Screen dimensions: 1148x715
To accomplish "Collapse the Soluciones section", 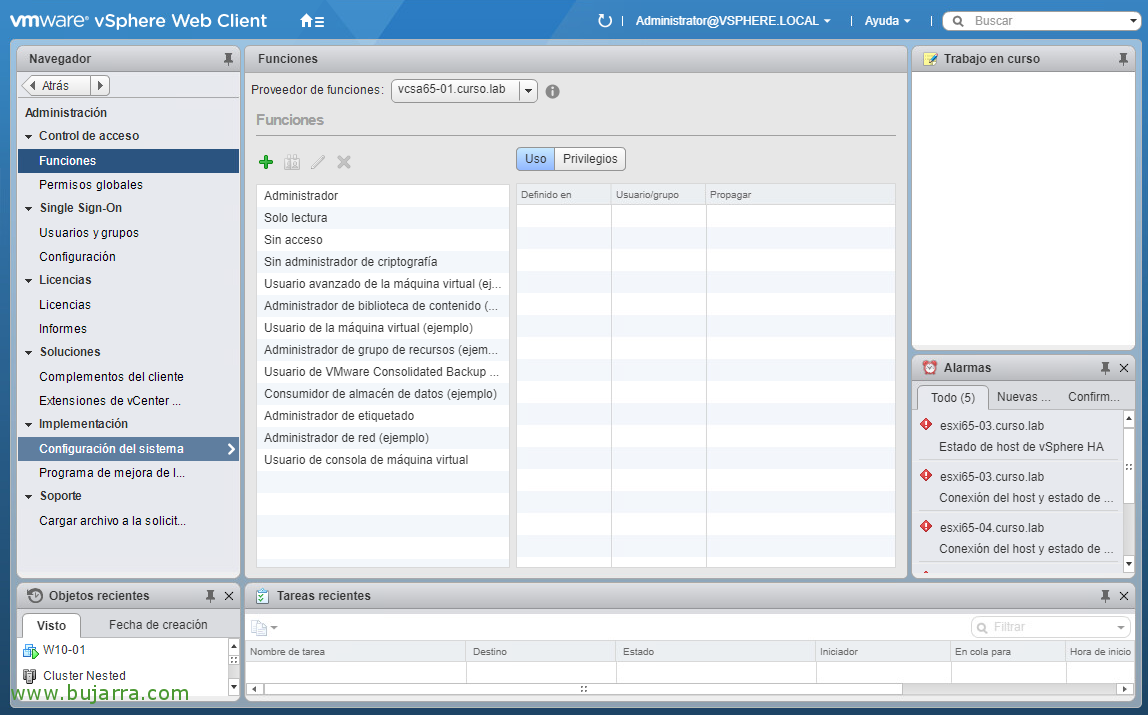I will point(29,352).
